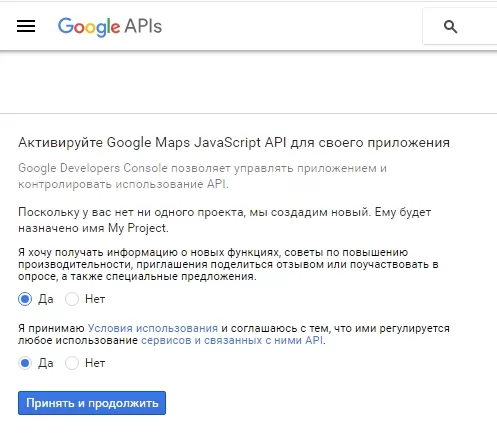Select Да radio to accept terms
This screenshot has height=443, width=497.
pyautogui.click(x=25, y=363)
